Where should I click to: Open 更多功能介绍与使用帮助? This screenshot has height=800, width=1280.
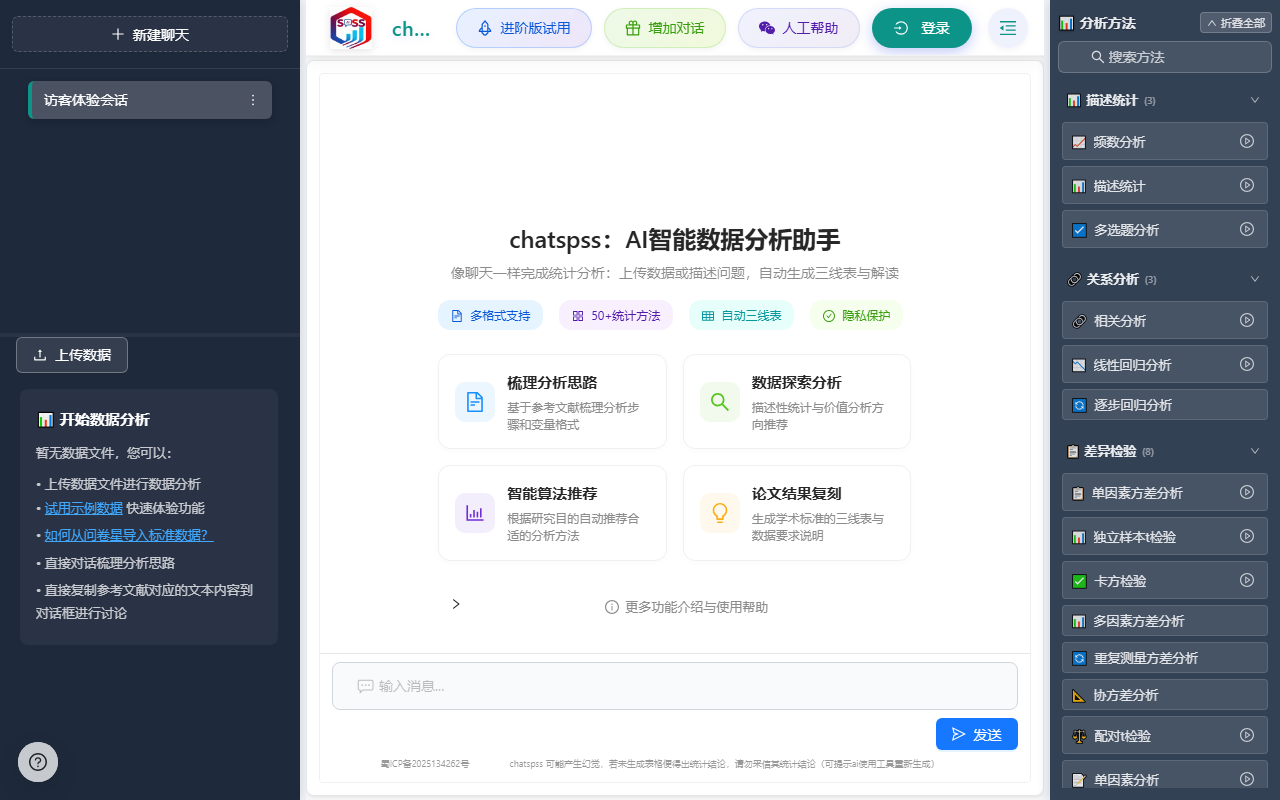[x=687, y=607]
